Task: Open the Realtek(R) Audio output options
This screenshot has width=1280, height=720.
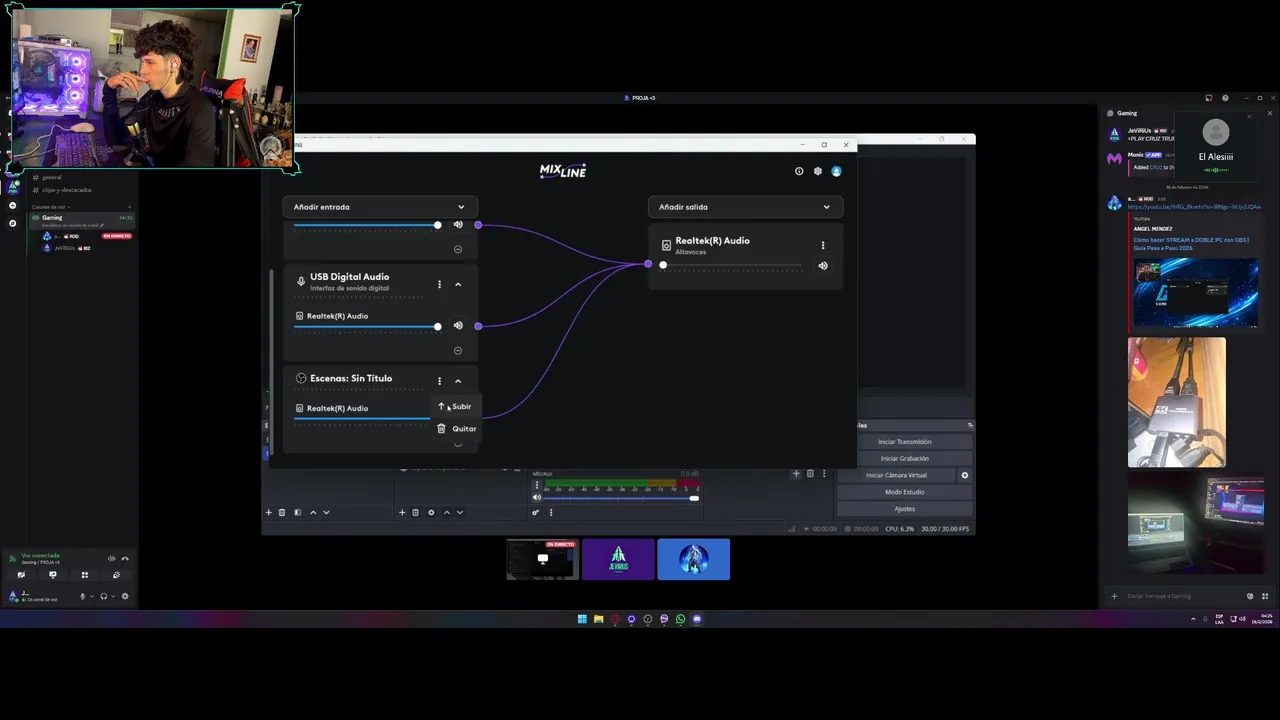Action: click(x=823, y=246)
